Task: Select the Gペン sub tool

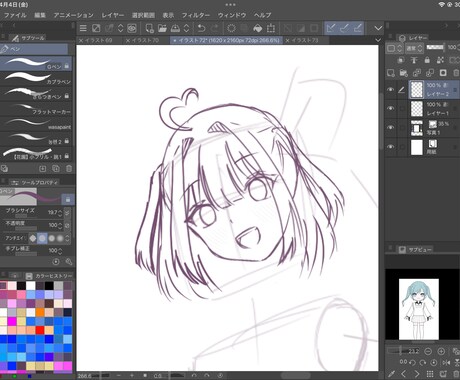Action: click(36, 64)
